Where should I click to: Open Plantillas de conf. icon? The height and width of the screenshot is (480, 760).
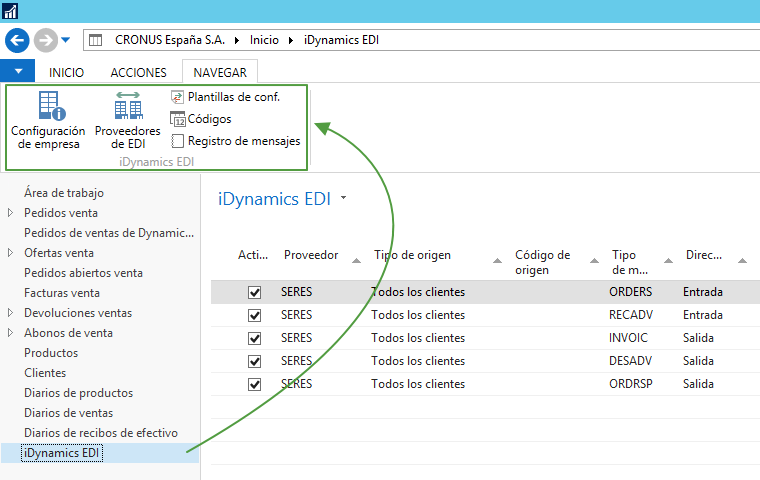pos(177,97)
